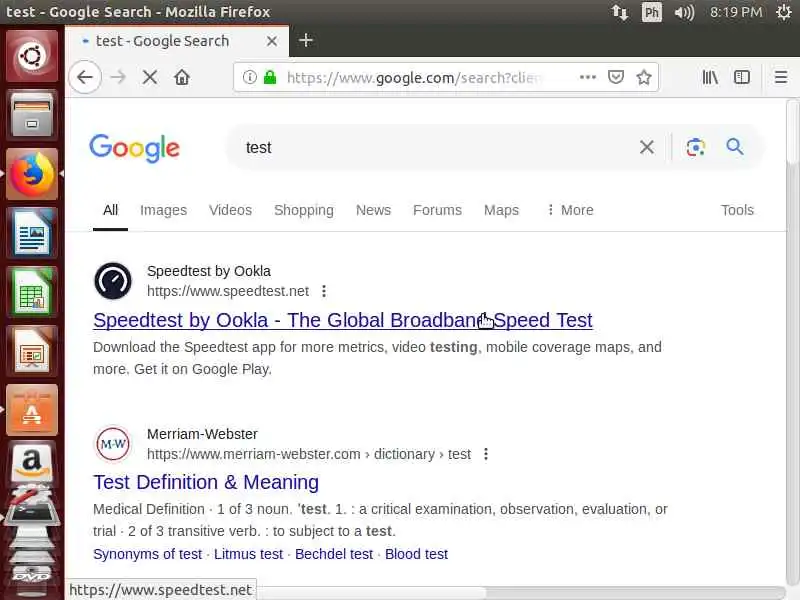Save page to Pocket icon

click(x=616, y=77)
